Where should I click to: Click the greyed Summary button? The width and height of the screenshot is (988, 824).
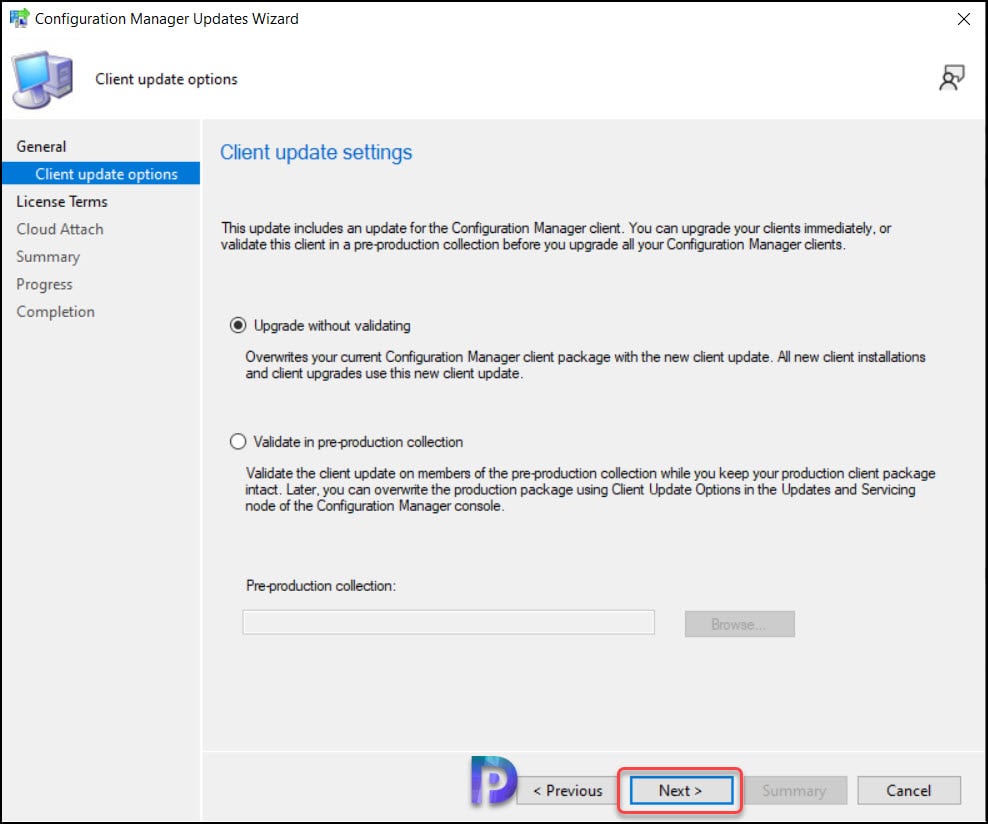tap(794, 790)
